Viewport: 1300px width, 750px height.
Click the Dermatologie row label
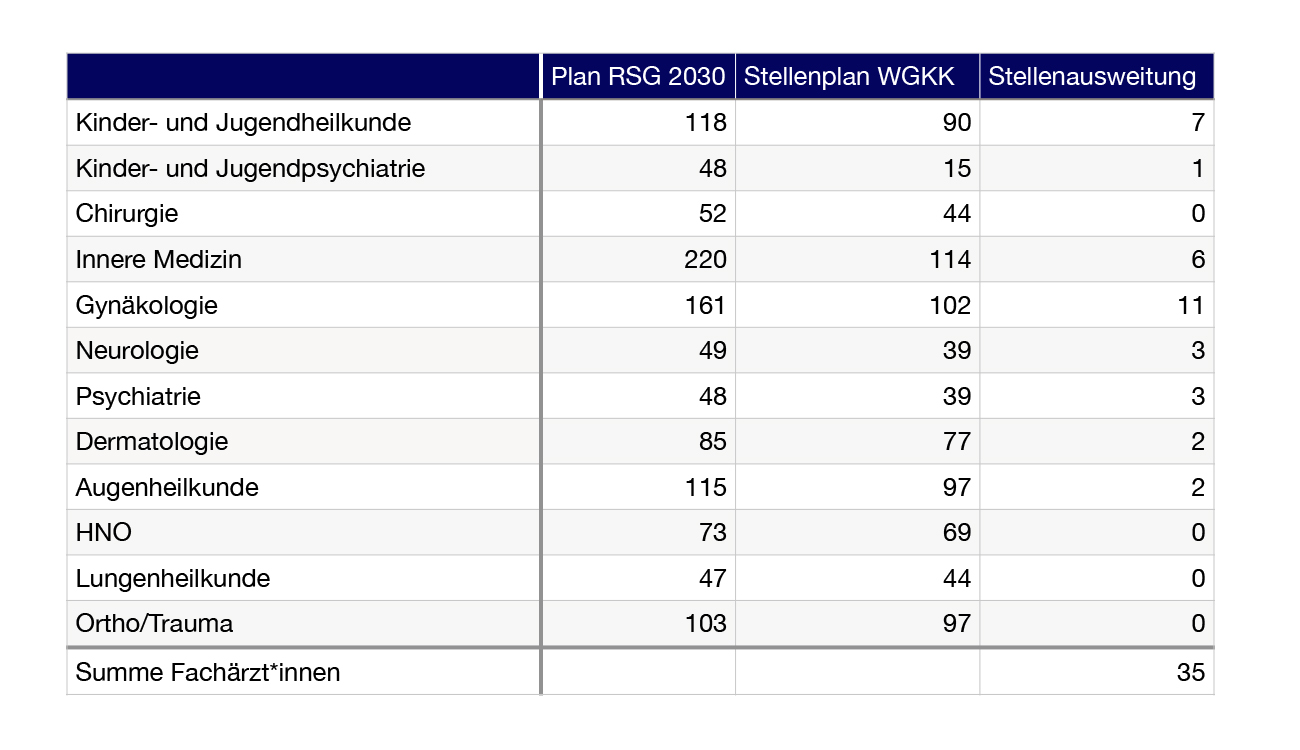pos(152,442)
